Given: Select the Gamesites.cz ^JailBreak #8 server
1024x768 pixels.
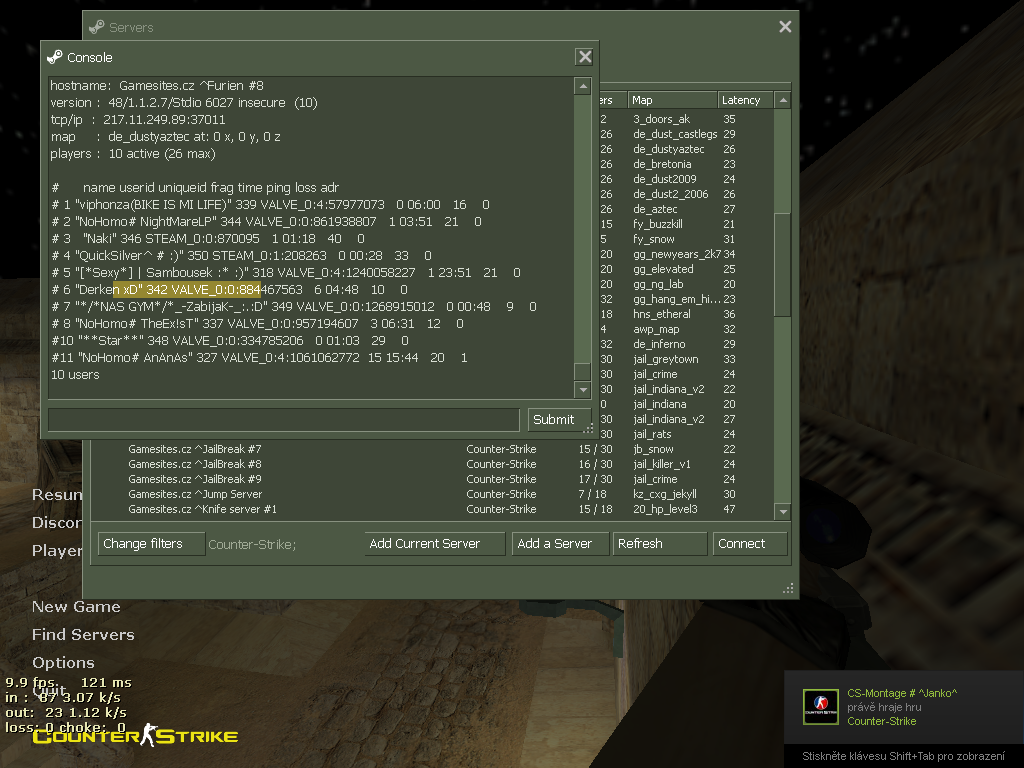Looking at the screenshot, I should point(432,464).
